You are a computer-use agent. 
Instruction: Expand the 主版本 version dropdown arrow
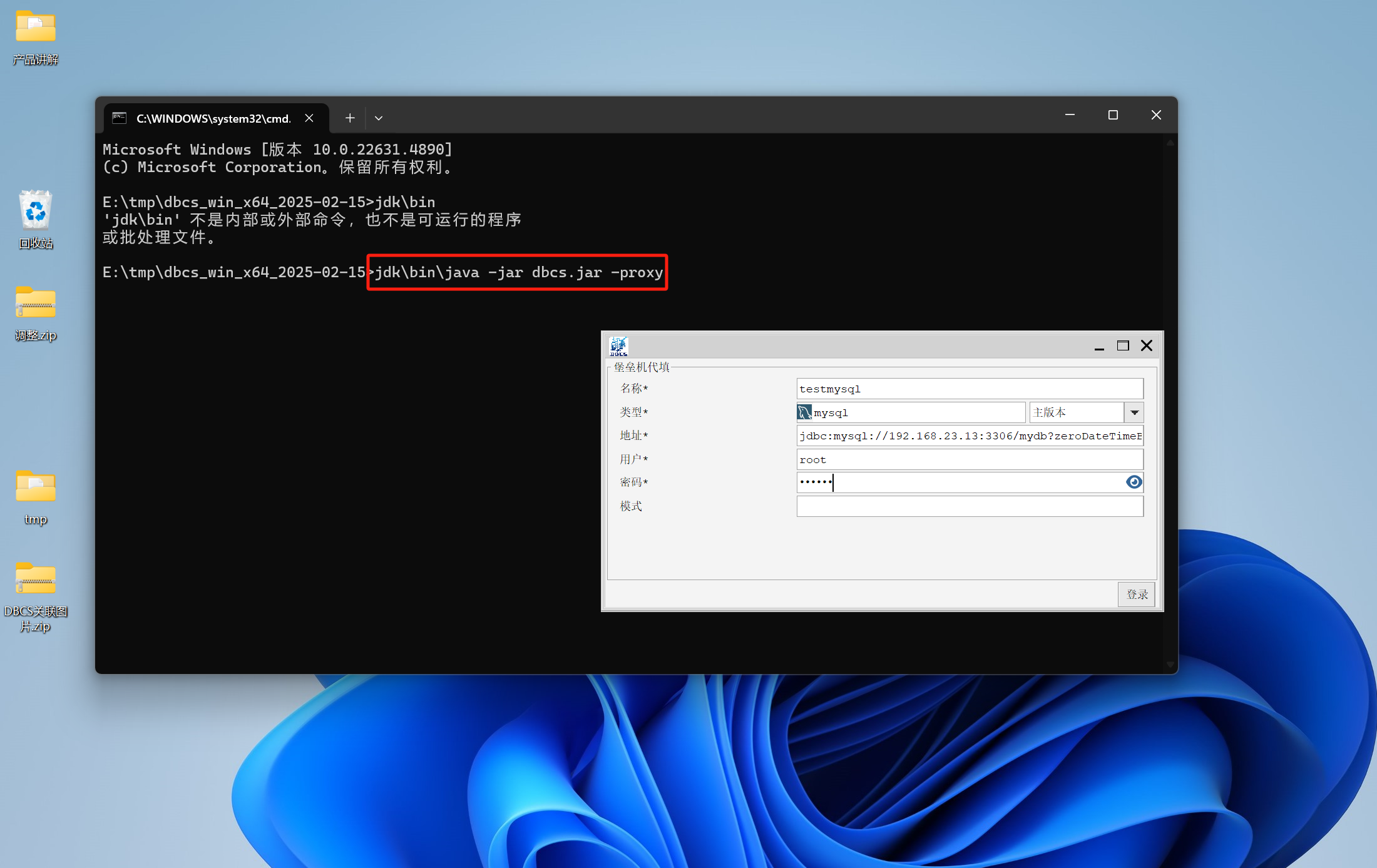pyautogui.click(x=1134, y=412)
